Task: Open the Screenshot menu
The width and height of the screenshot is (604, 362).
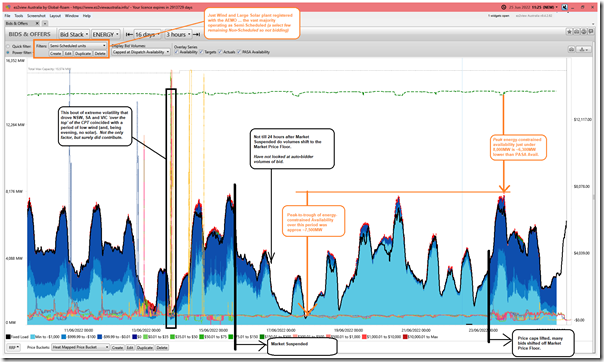Action: click(x=36, y=16)
